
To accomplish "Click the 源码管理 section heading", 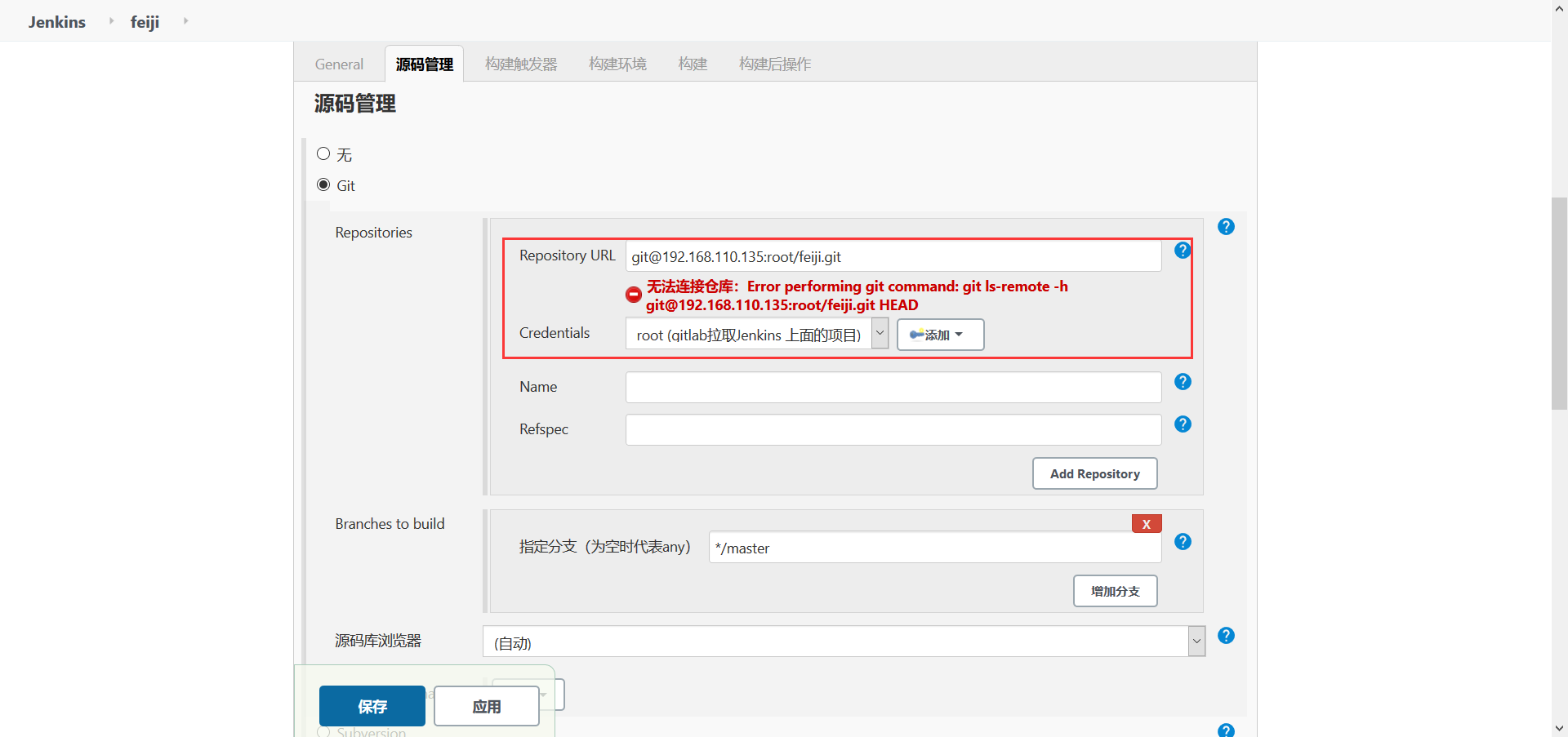I will tap(355, 104).
